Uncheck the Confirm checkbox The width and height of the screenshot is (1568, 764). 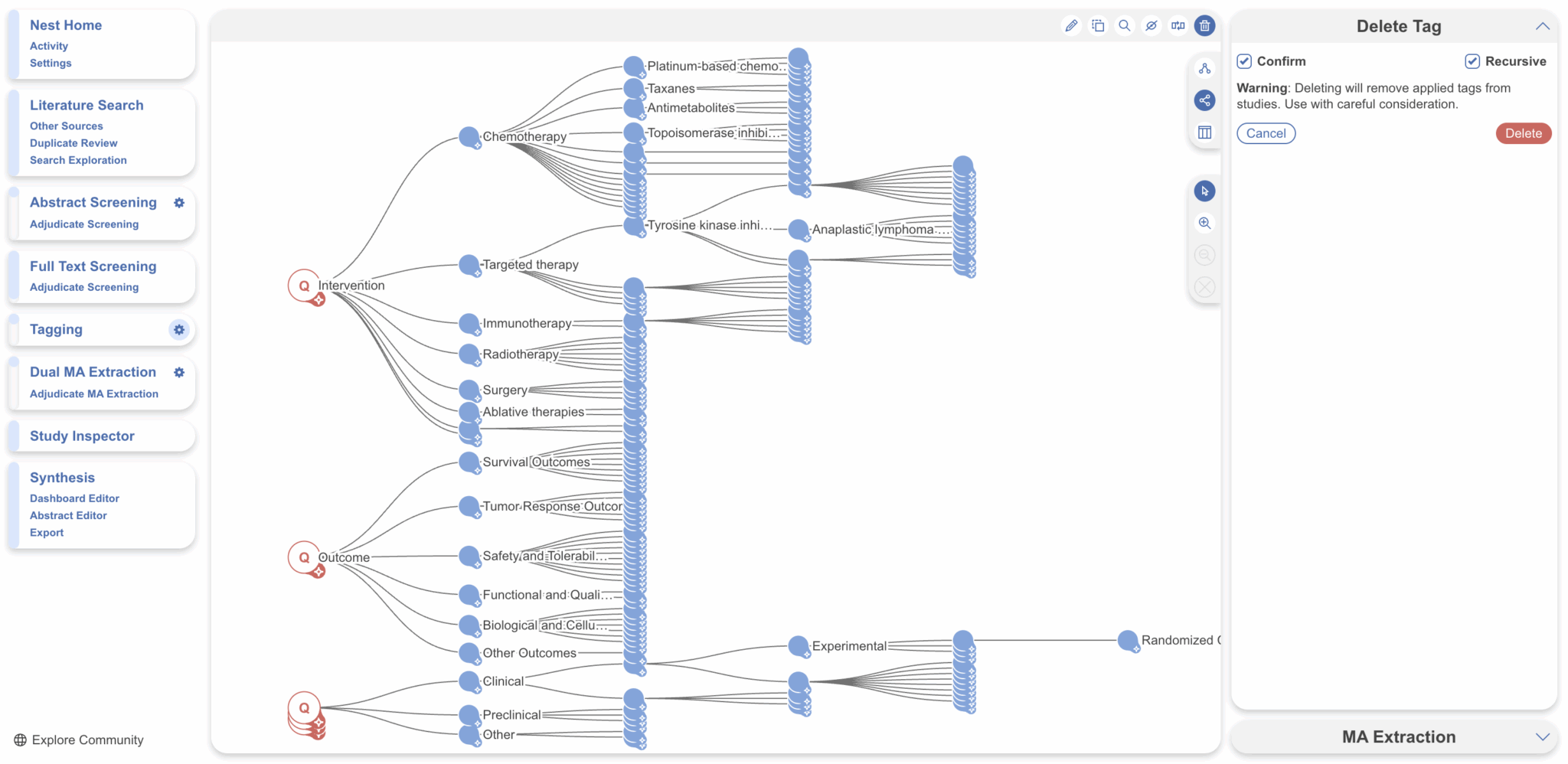tap(1245, 61)
